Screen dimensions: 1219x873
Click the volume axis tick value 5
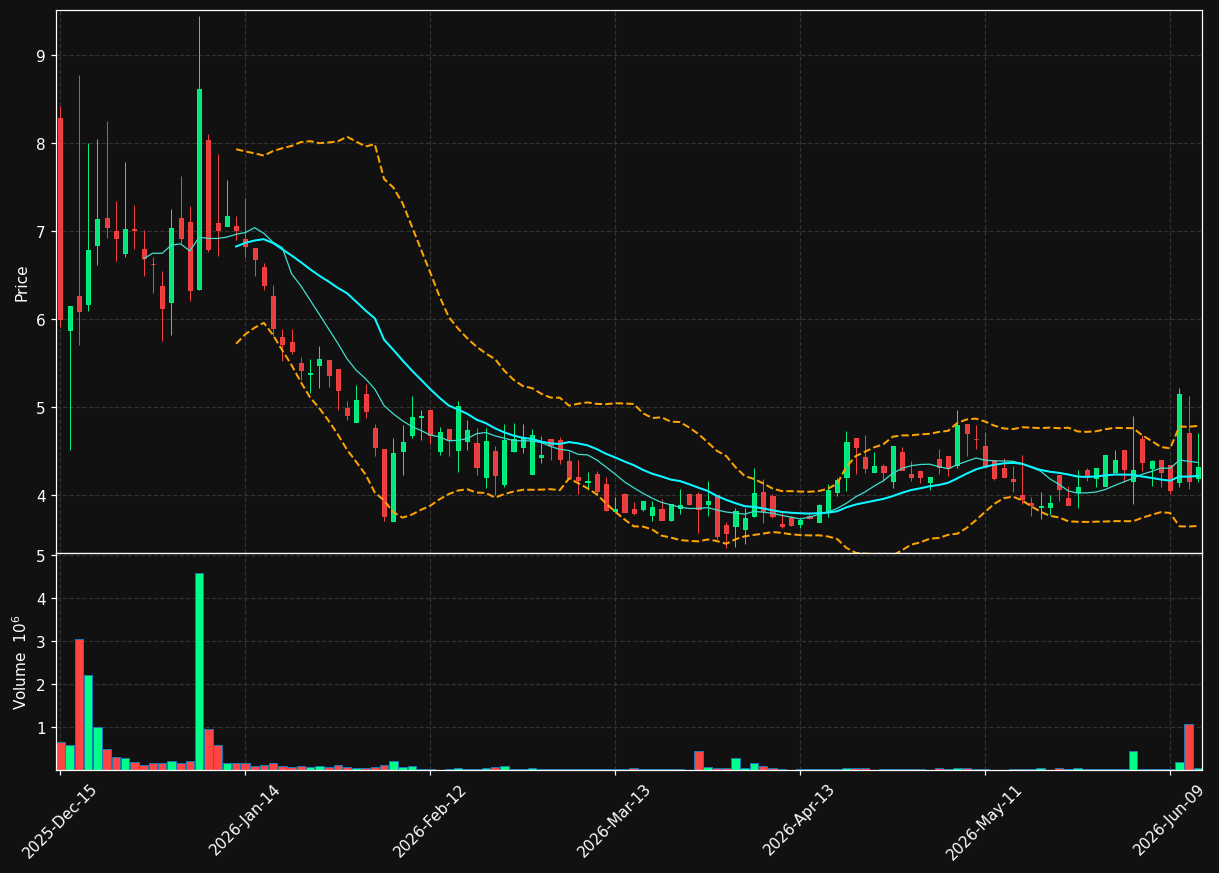(x=41, y=556)
